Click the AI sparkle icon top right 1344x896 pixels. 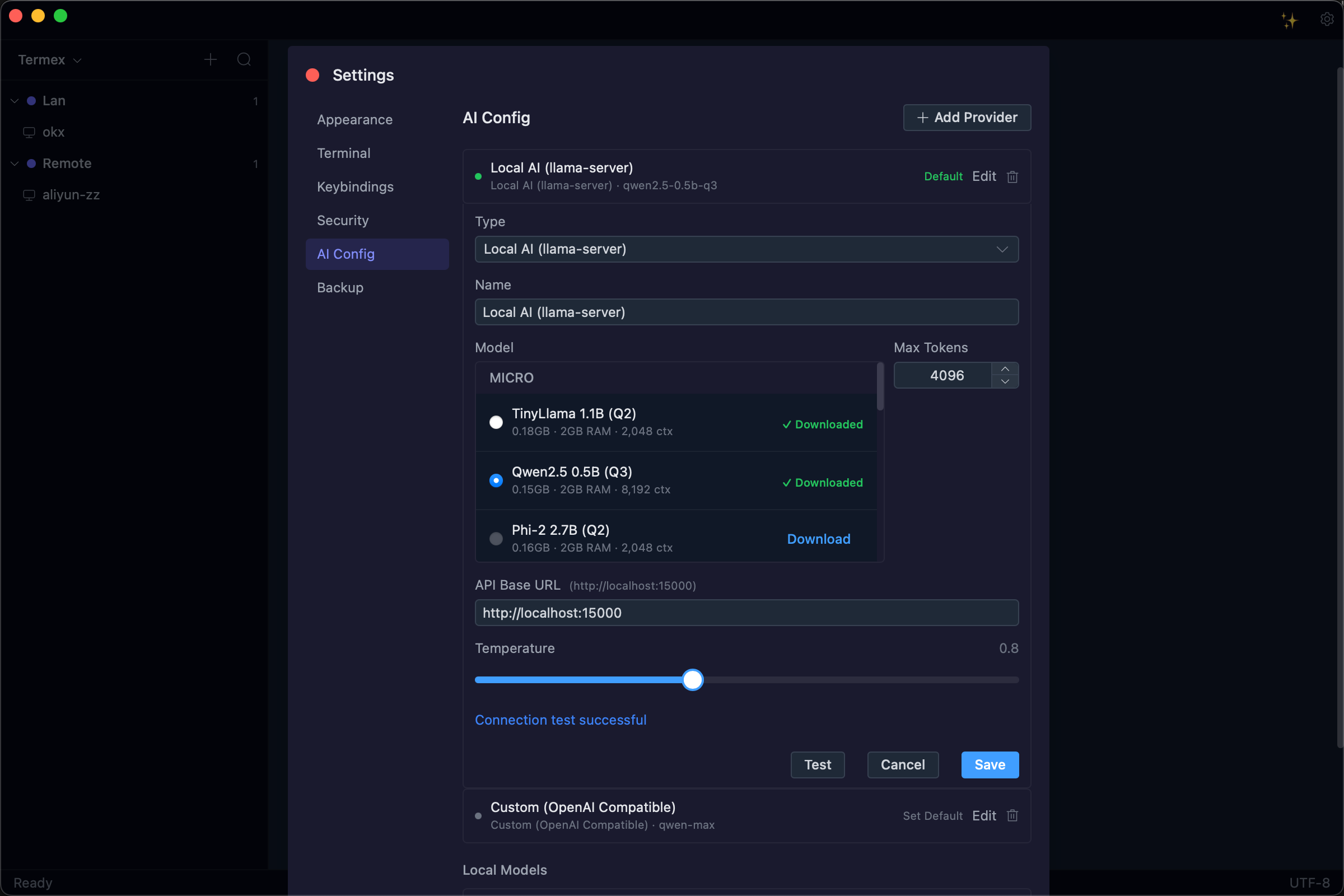pos(1289,21)
